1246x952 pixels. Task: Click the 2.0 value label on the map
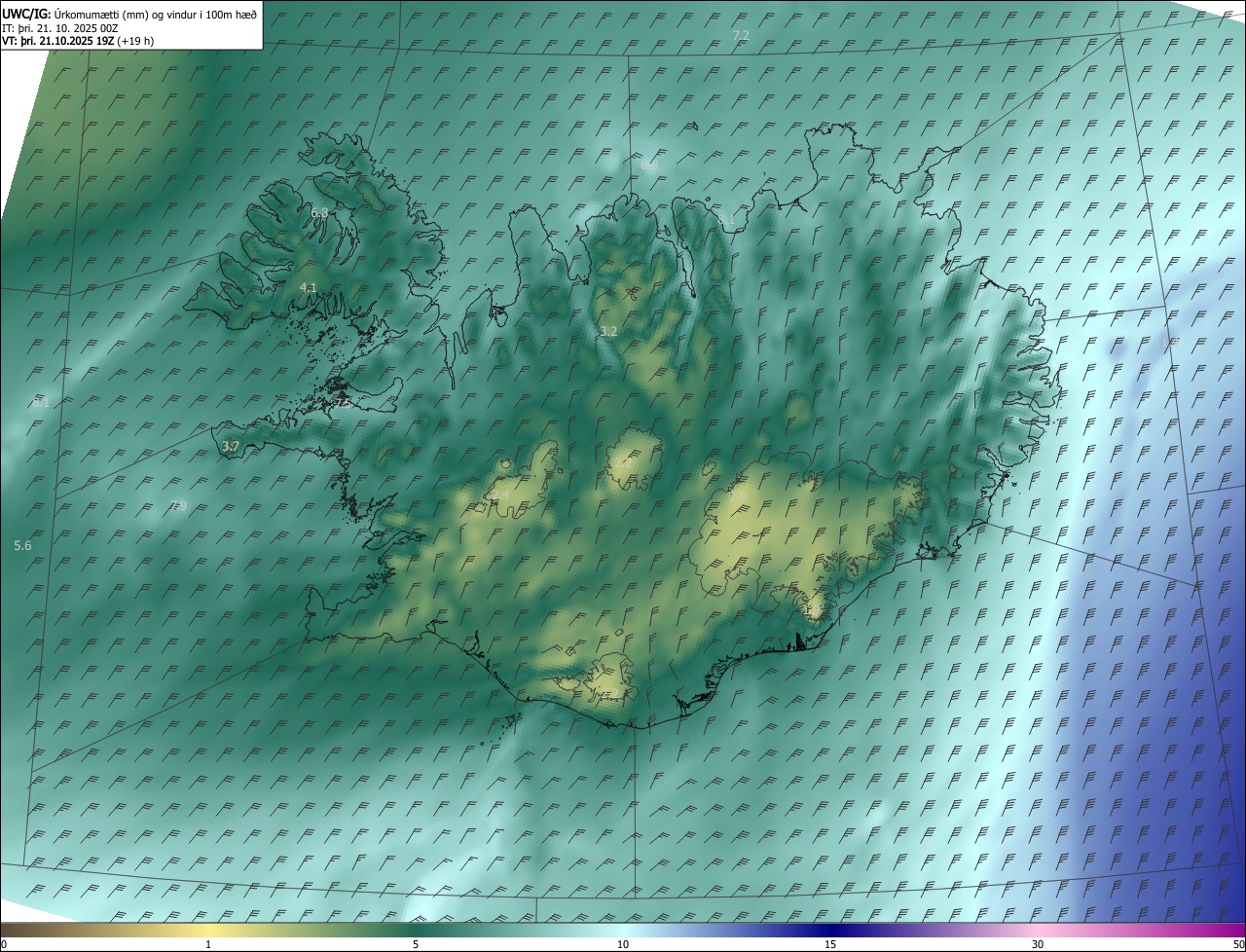pyautogui.click(x=738, y=496)
